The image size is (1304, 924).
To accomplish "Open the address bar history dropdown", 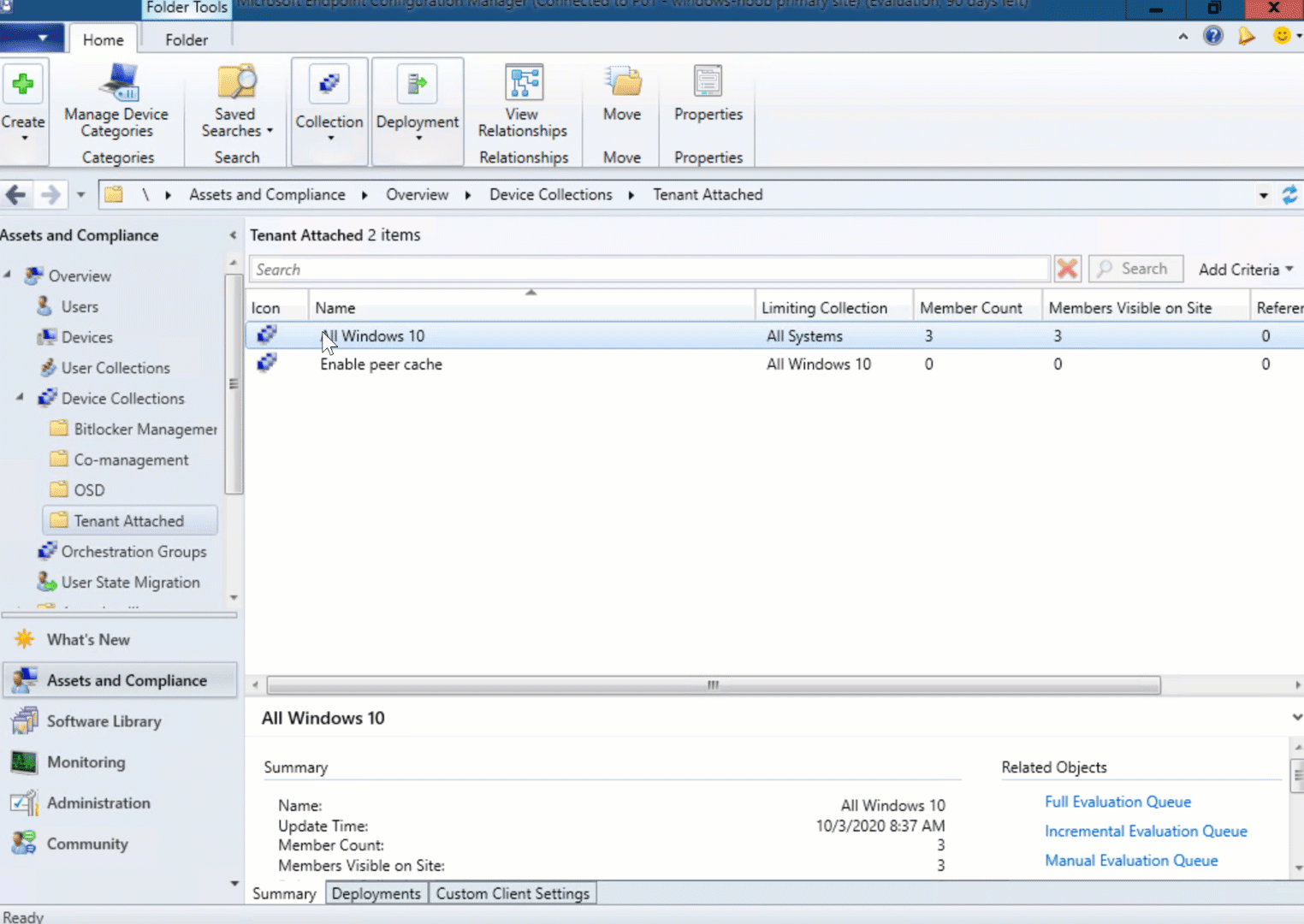I will click(x=1264, y=196).
